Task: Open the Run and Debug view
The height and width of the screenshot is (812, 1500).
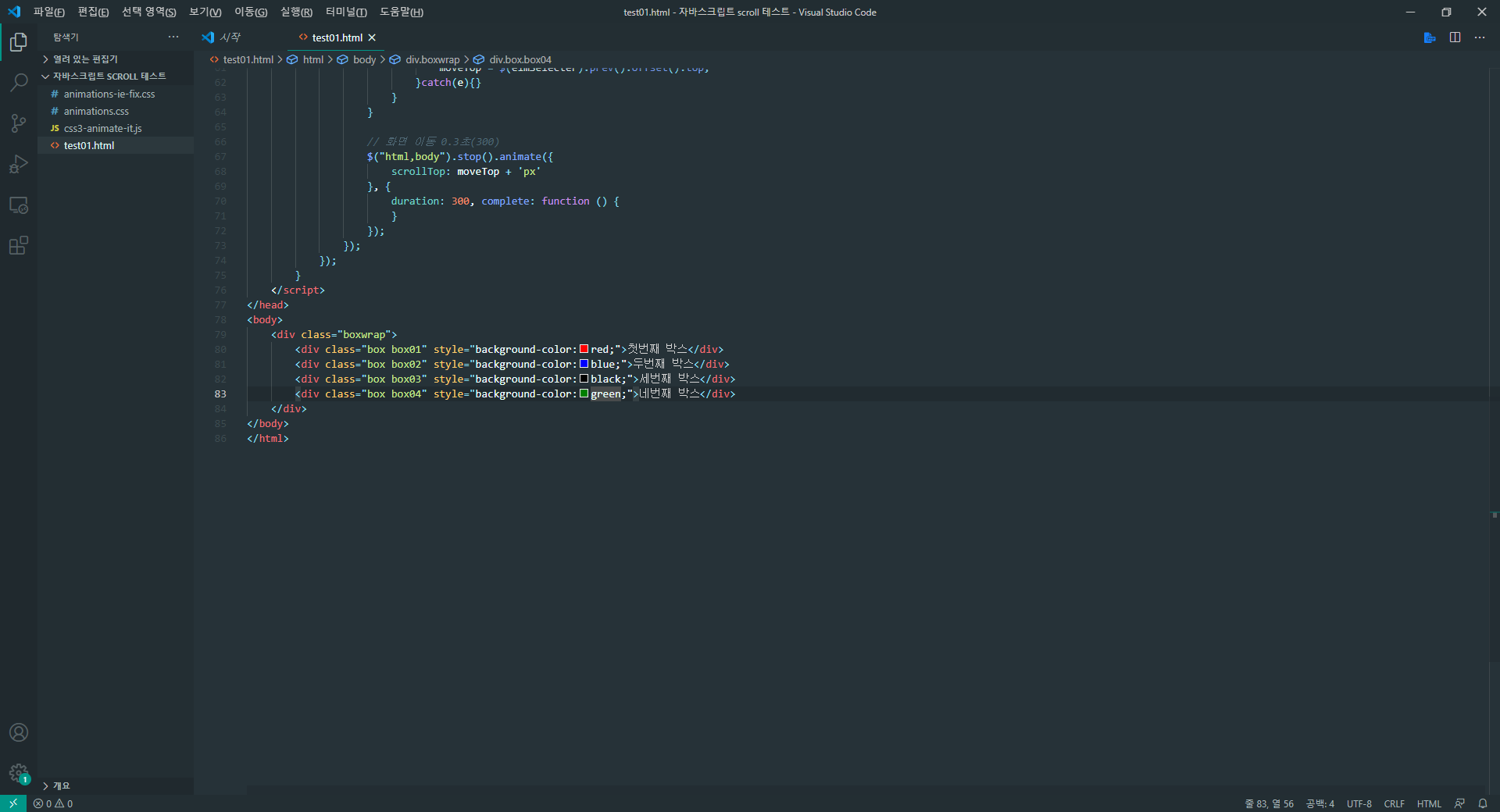Action: (19, 164)
